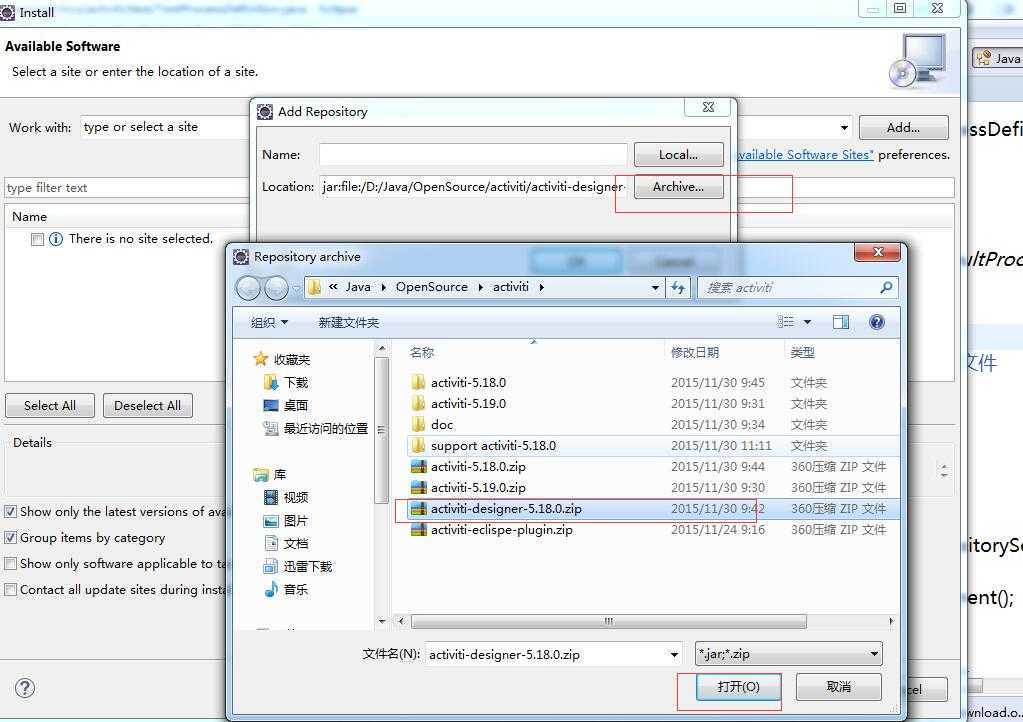Open 最近访问的位置 recent places

click(316, 429)
